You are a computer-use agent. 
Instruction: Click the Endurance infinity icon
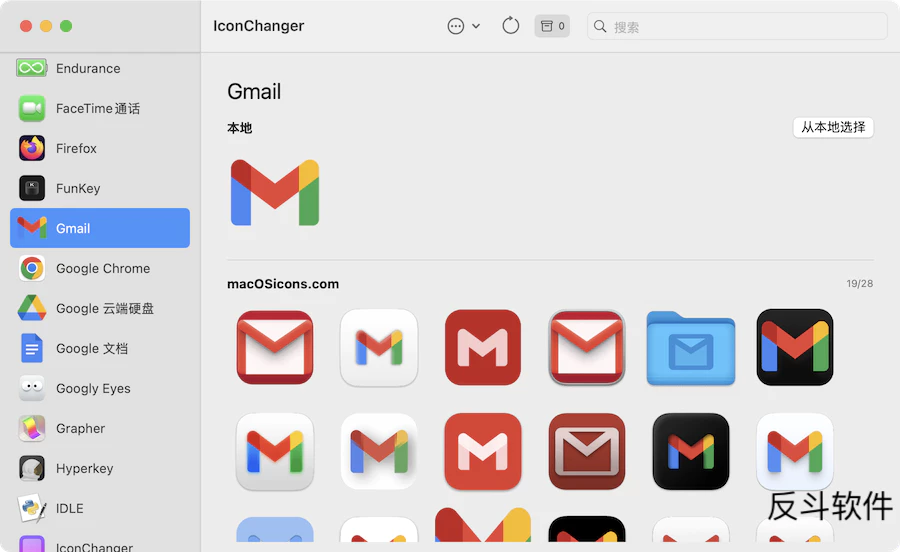[32, 68]
